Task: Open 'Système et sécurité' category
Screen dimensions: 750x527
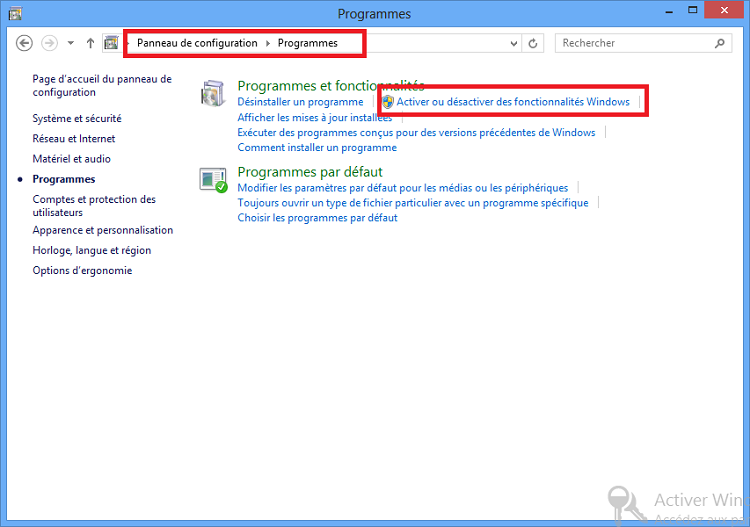Action: 77,118
